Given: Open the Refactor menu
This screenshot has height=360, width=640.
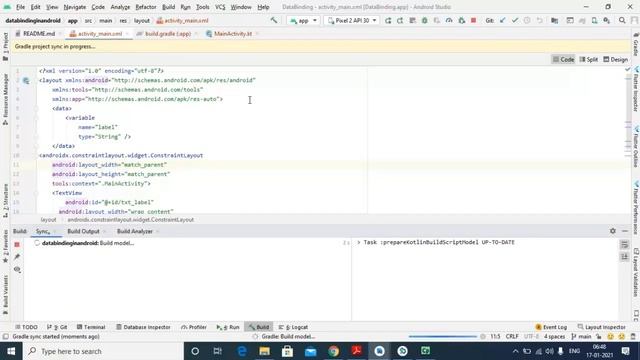Looking at the screenshot, I should (146, 7).
